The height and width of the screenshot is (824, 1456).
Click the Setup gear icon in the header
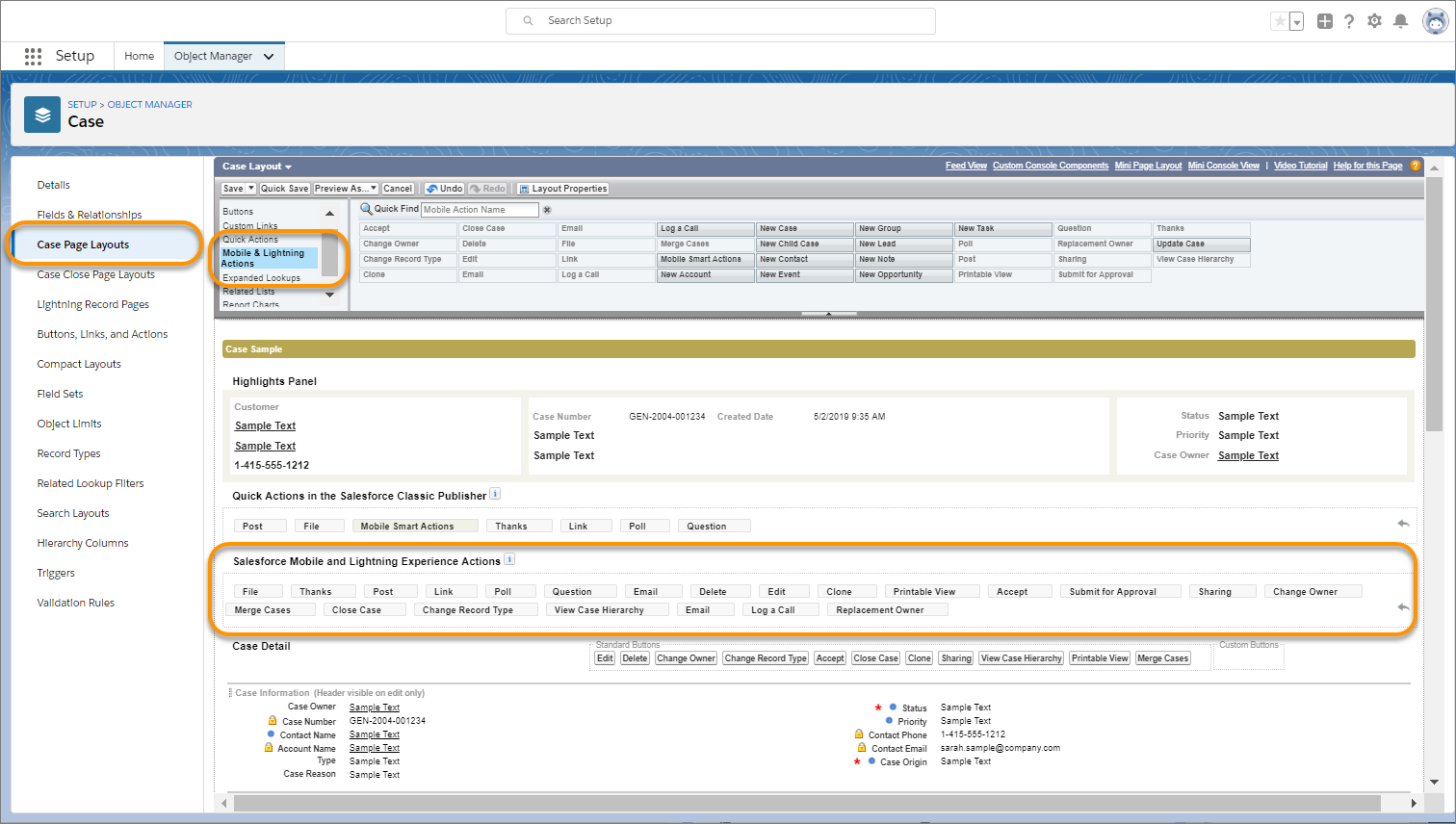coord(1374,20)
